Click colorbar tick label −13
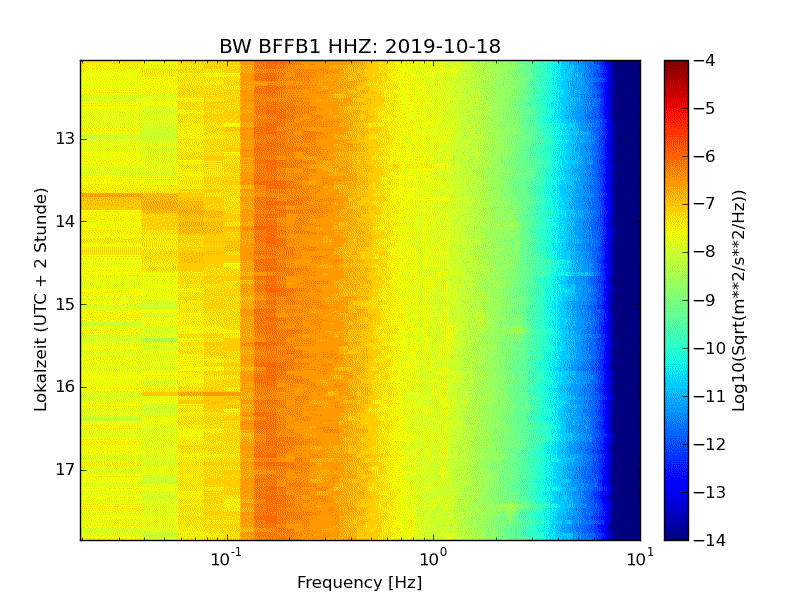 [710, 492]
